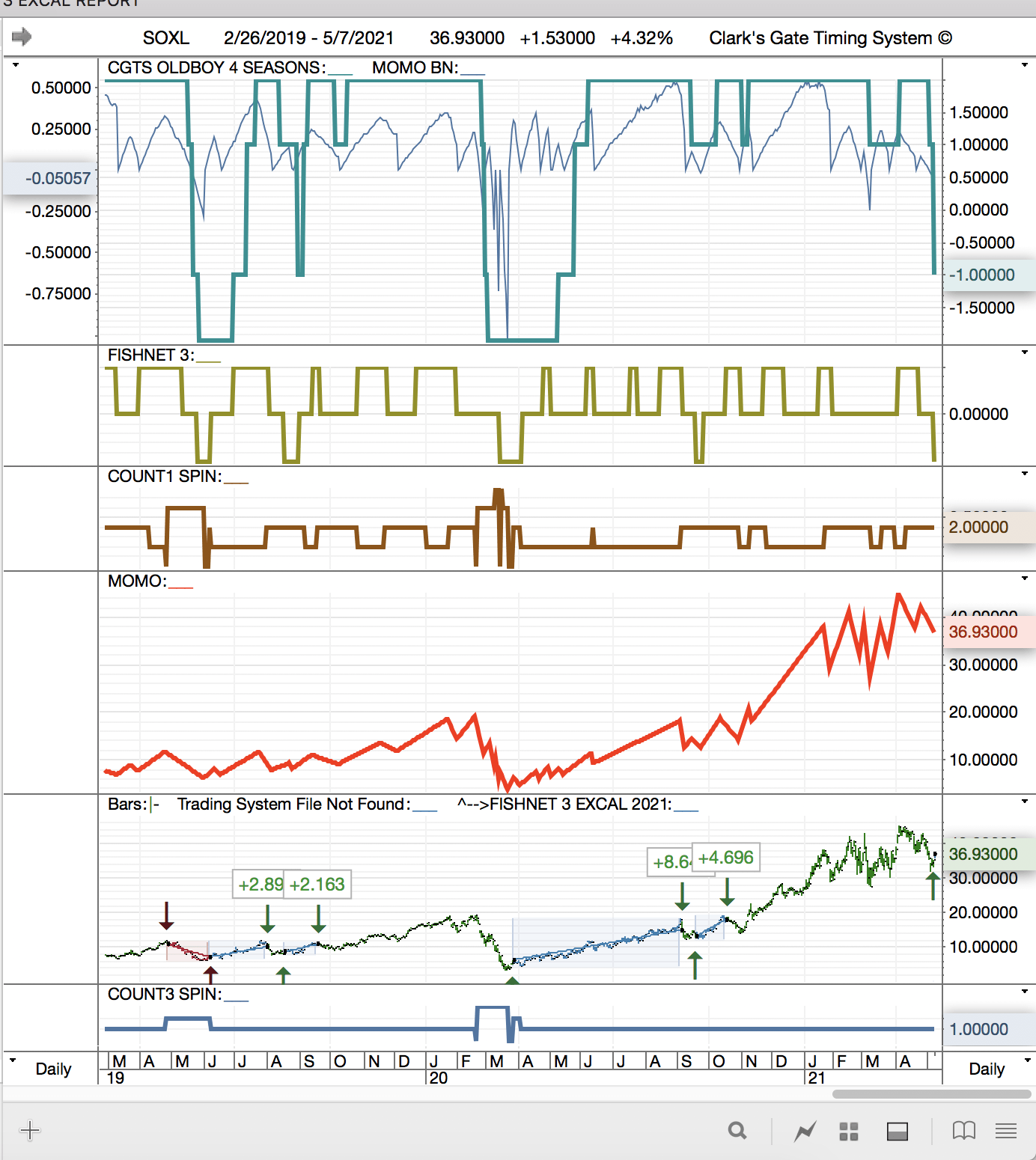Click the 1.00000 value tag in the COUNT3 SPIN pane
1036x1160 pixels.
pyautogui.click(x=988, y=1029)
